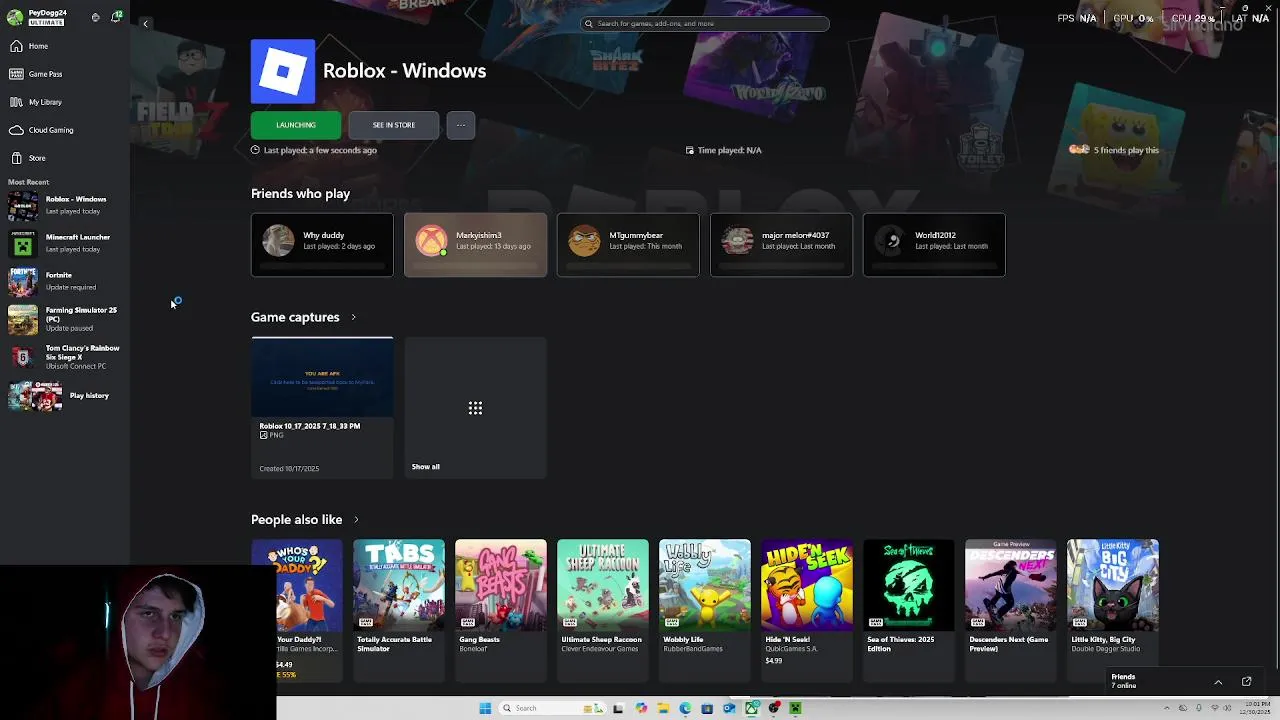
Task: Click the icon beside the notification bell
Action: (95, 17)
